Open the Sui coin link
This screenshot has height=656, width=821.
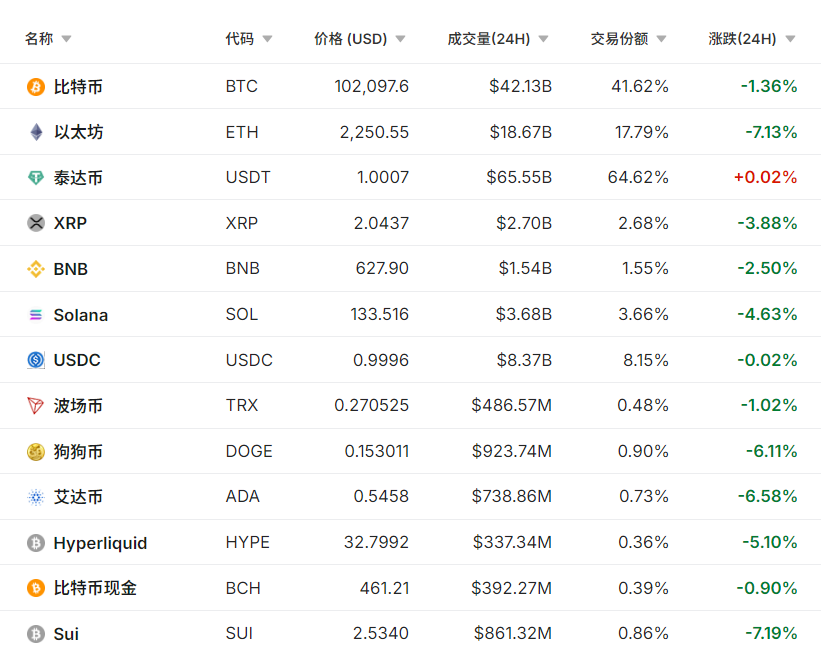pos(66,634)
